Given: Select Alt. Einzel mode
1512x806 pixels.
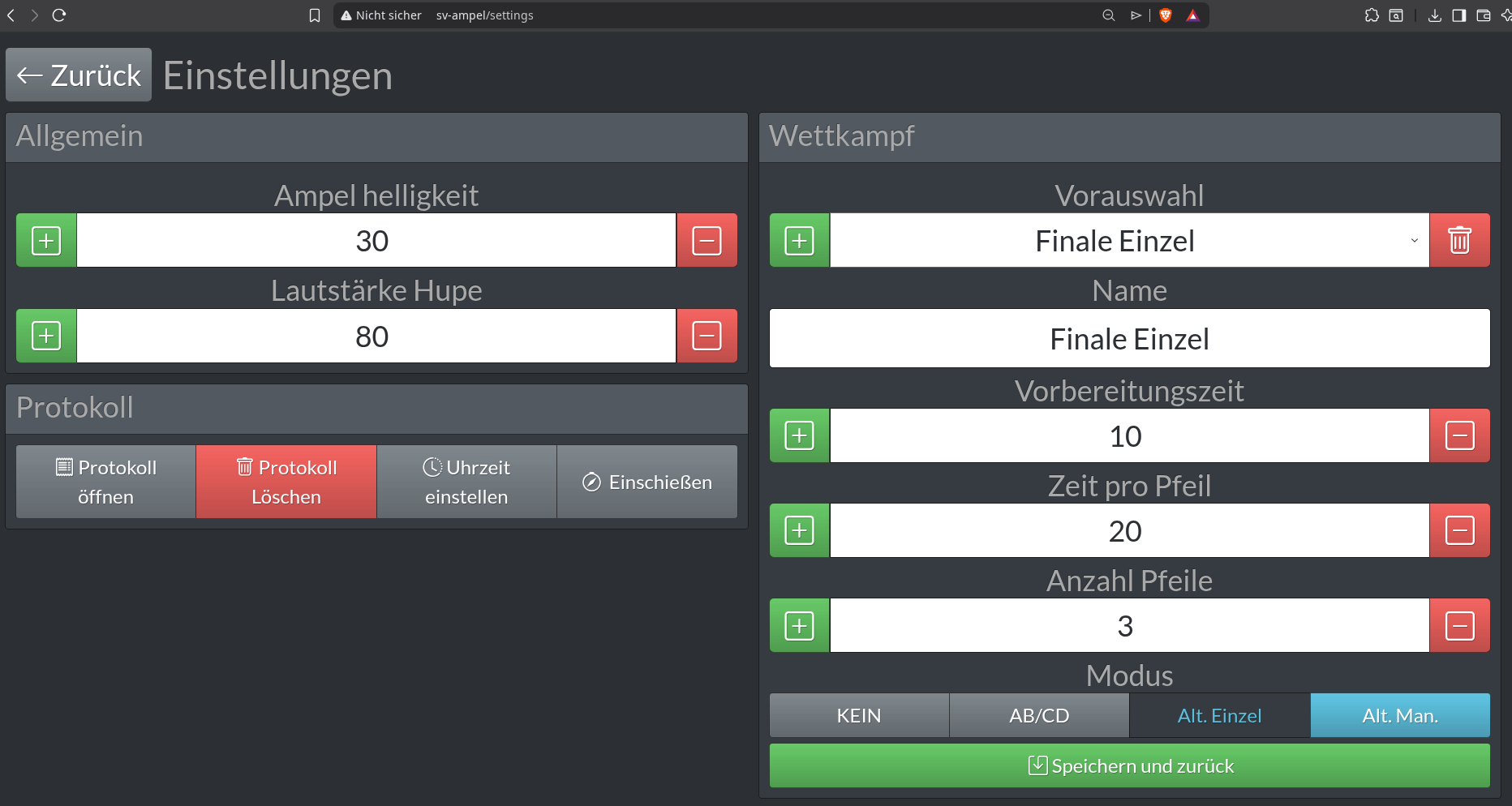Looking at the screenshot, I should (x=1219, y=715).
